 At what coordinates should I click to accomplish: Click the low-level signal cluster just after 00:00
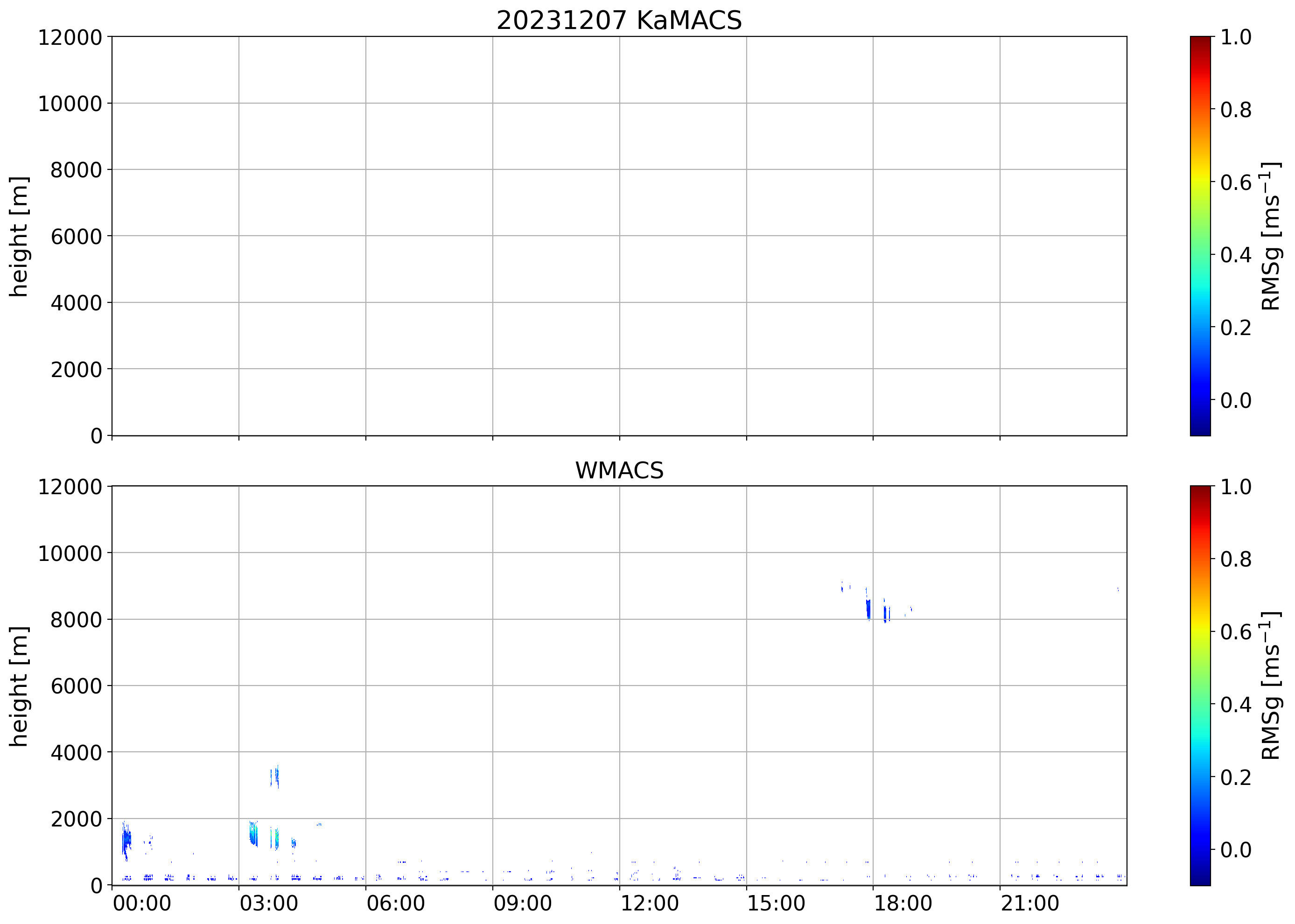[x=126, y=839]
